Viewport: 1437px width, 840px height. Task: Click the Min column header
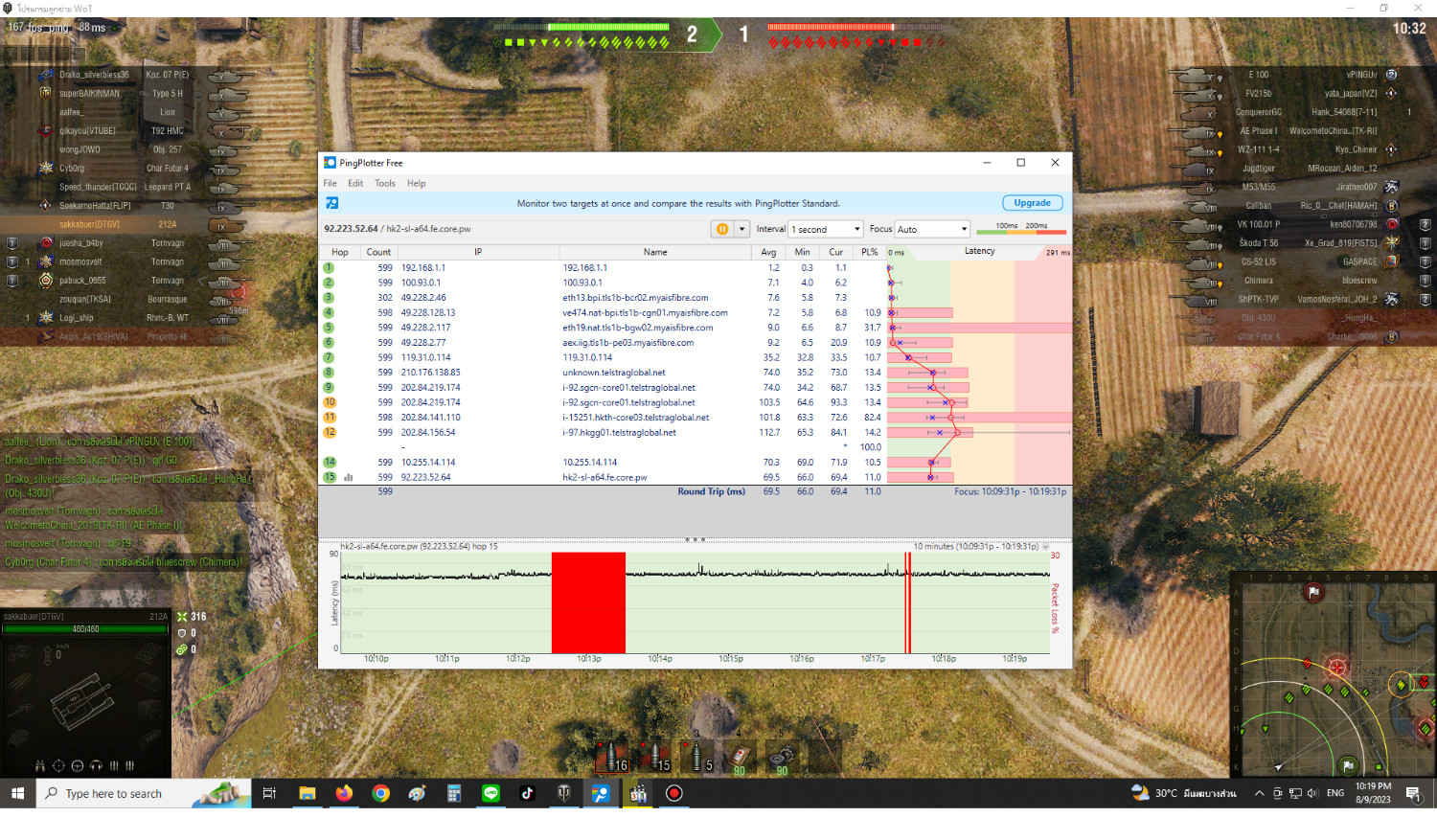(802, 252)
